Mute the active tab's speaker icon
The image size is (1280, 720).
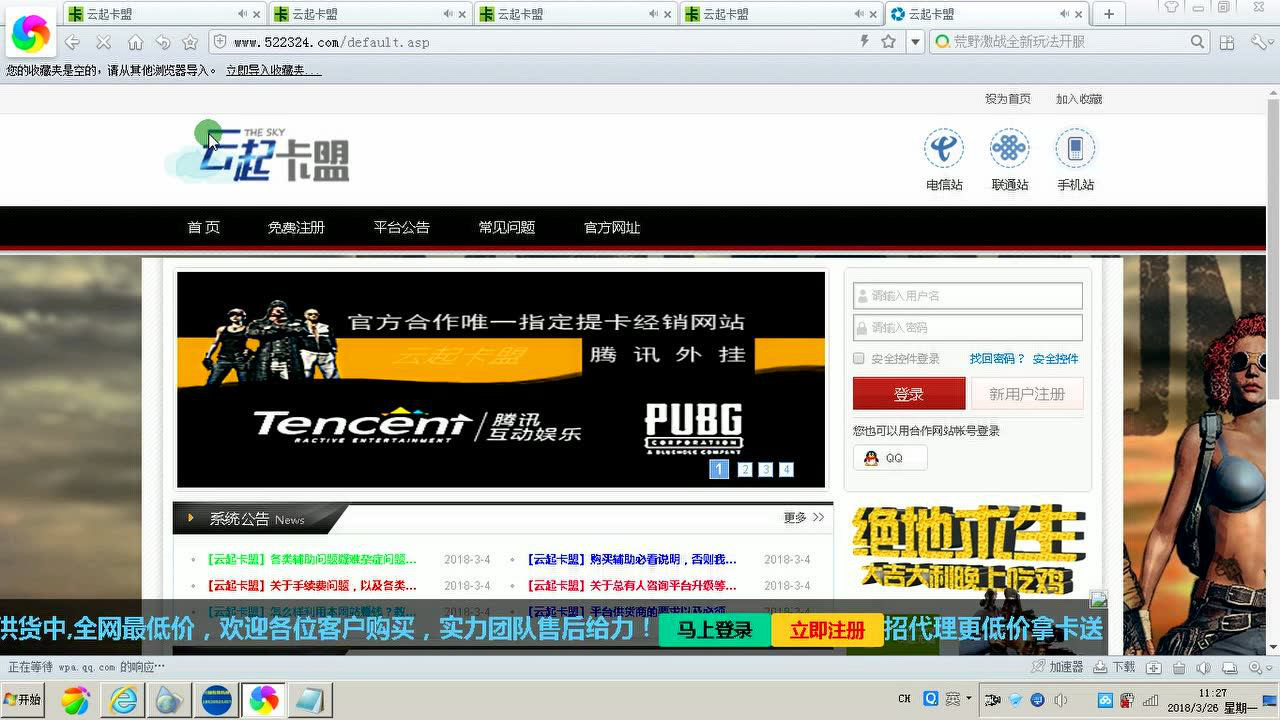1065,14
